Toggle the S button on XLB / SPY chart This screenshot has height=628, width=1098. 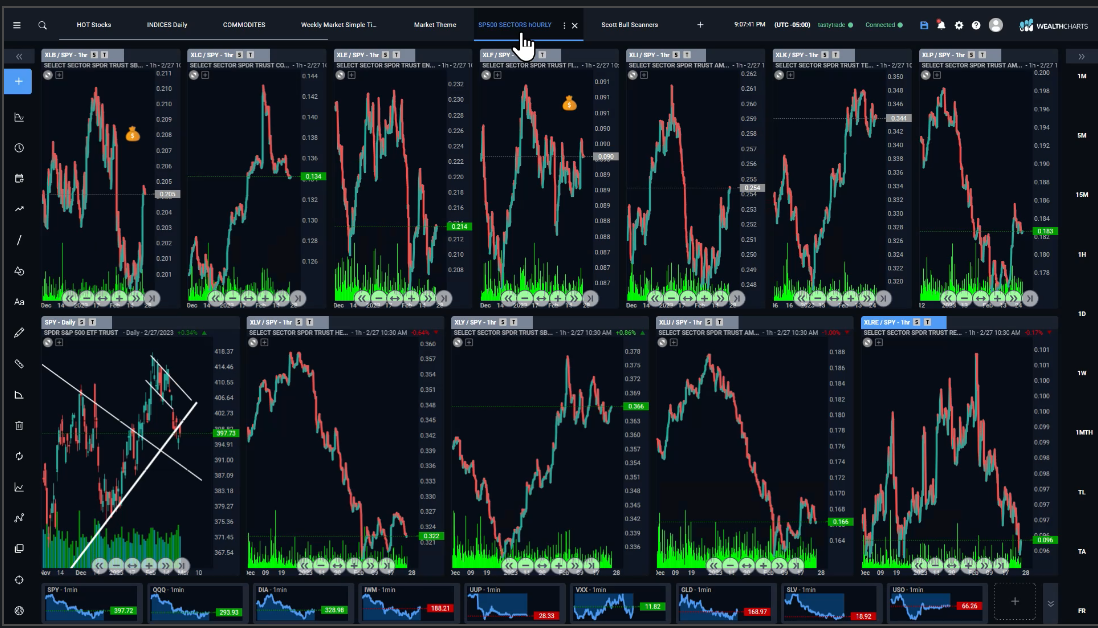[x=95, y=55]
